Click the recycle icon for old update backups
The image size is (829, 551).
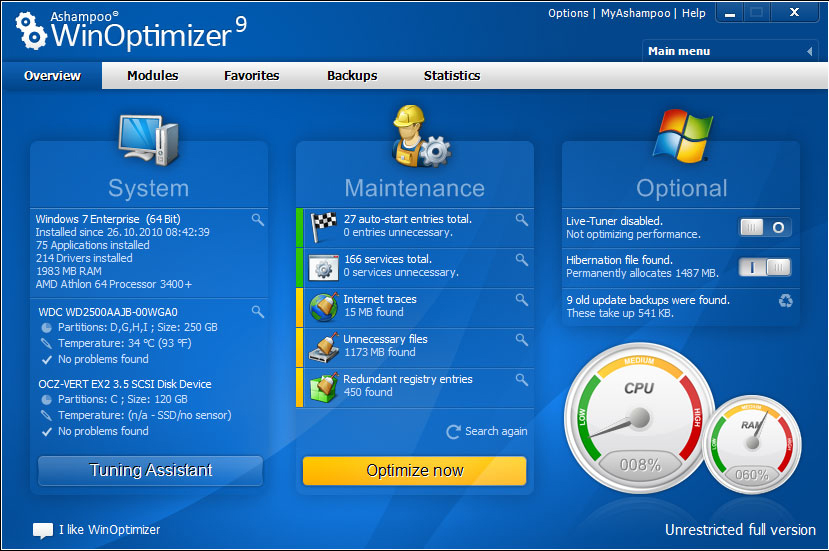click(785, 300)
